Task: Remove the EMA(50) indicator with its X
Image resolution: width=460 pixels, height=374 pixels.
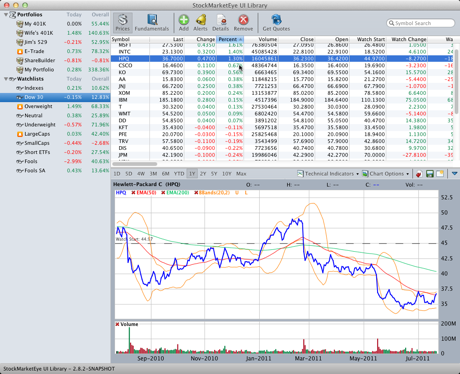Action: pos(133,193)
